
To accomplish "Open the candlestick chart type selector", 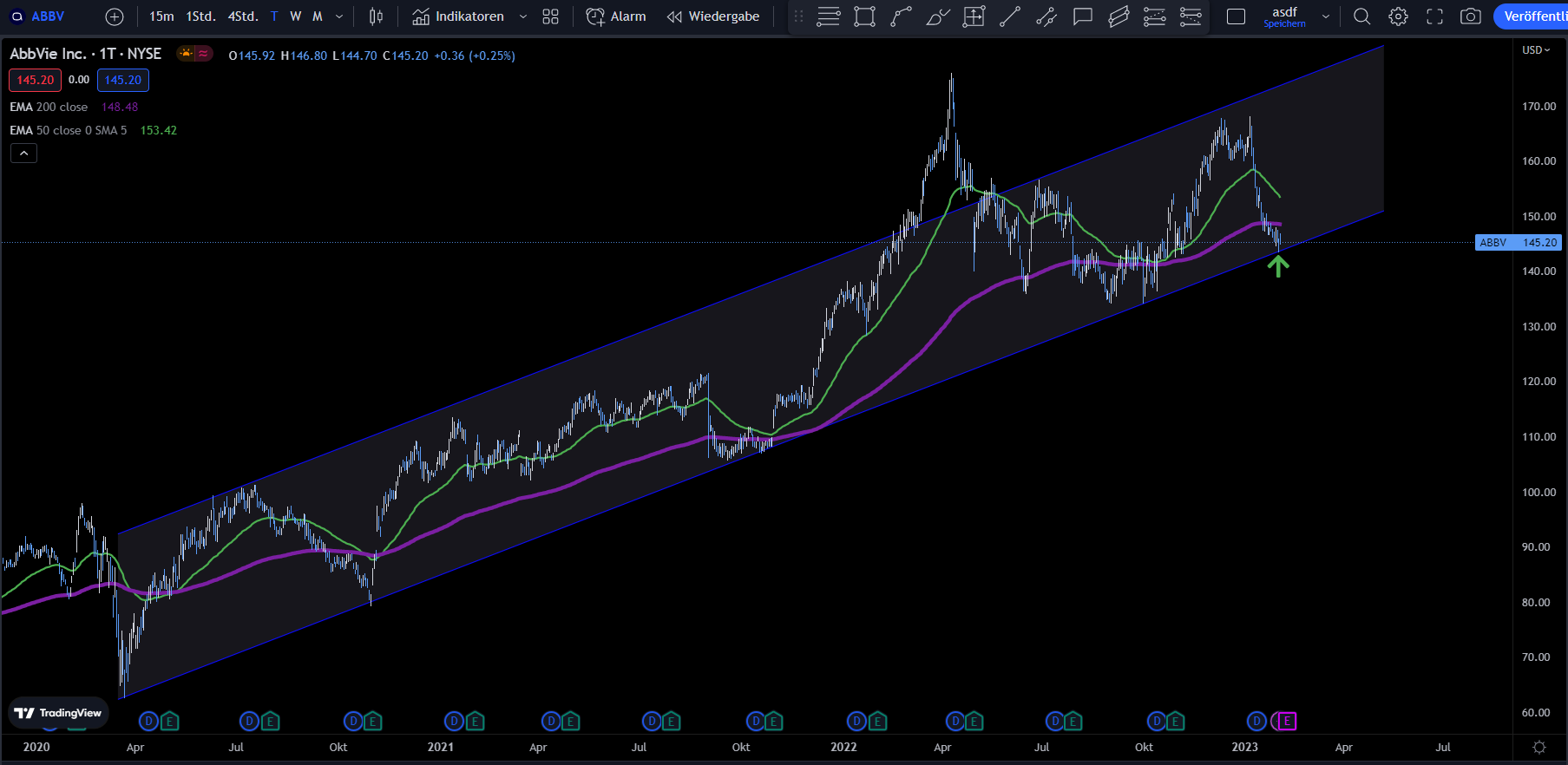I will (376, 16).
